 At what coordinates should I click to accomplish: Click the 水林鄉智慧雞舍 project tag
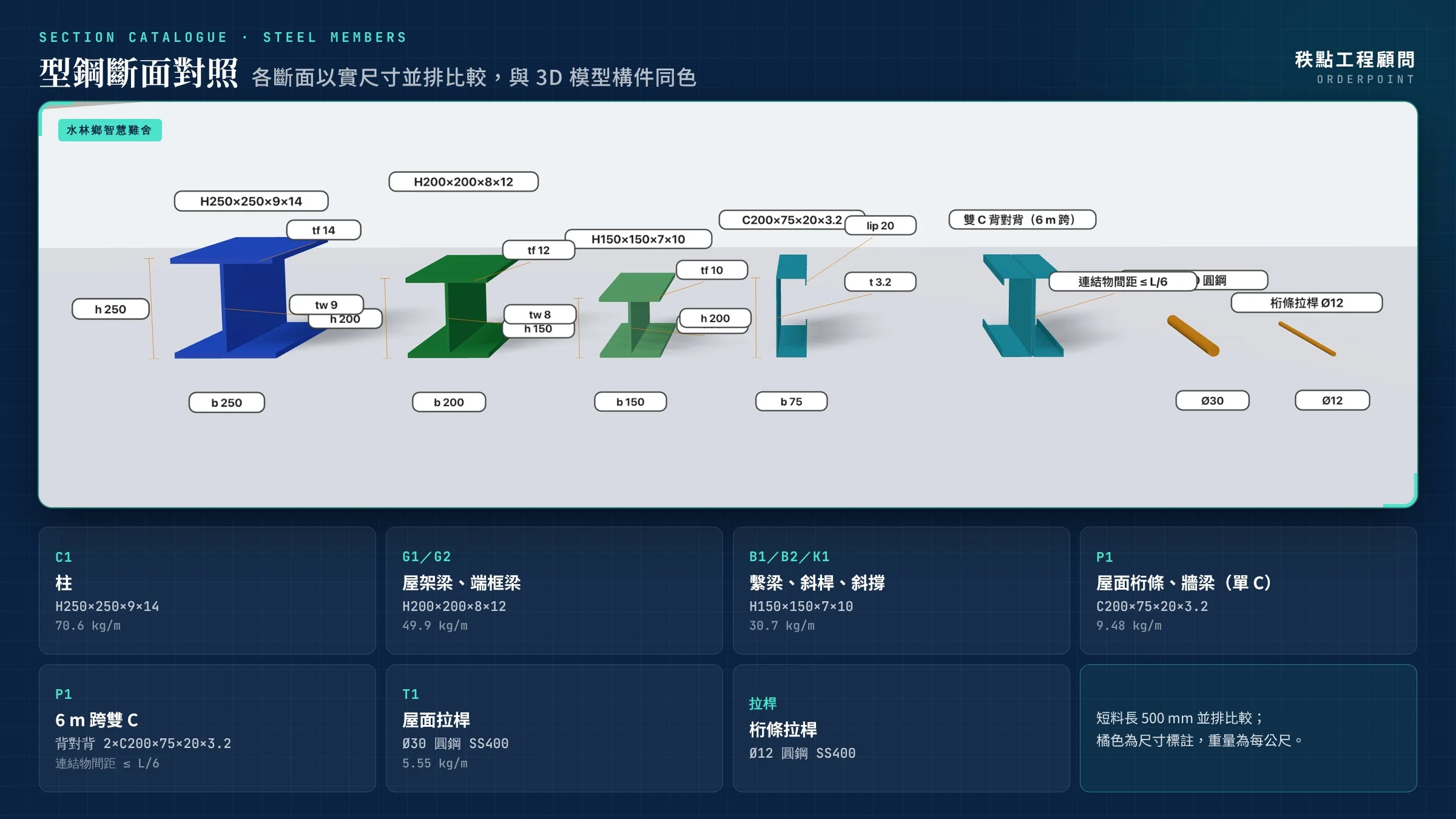click(110, 130)
